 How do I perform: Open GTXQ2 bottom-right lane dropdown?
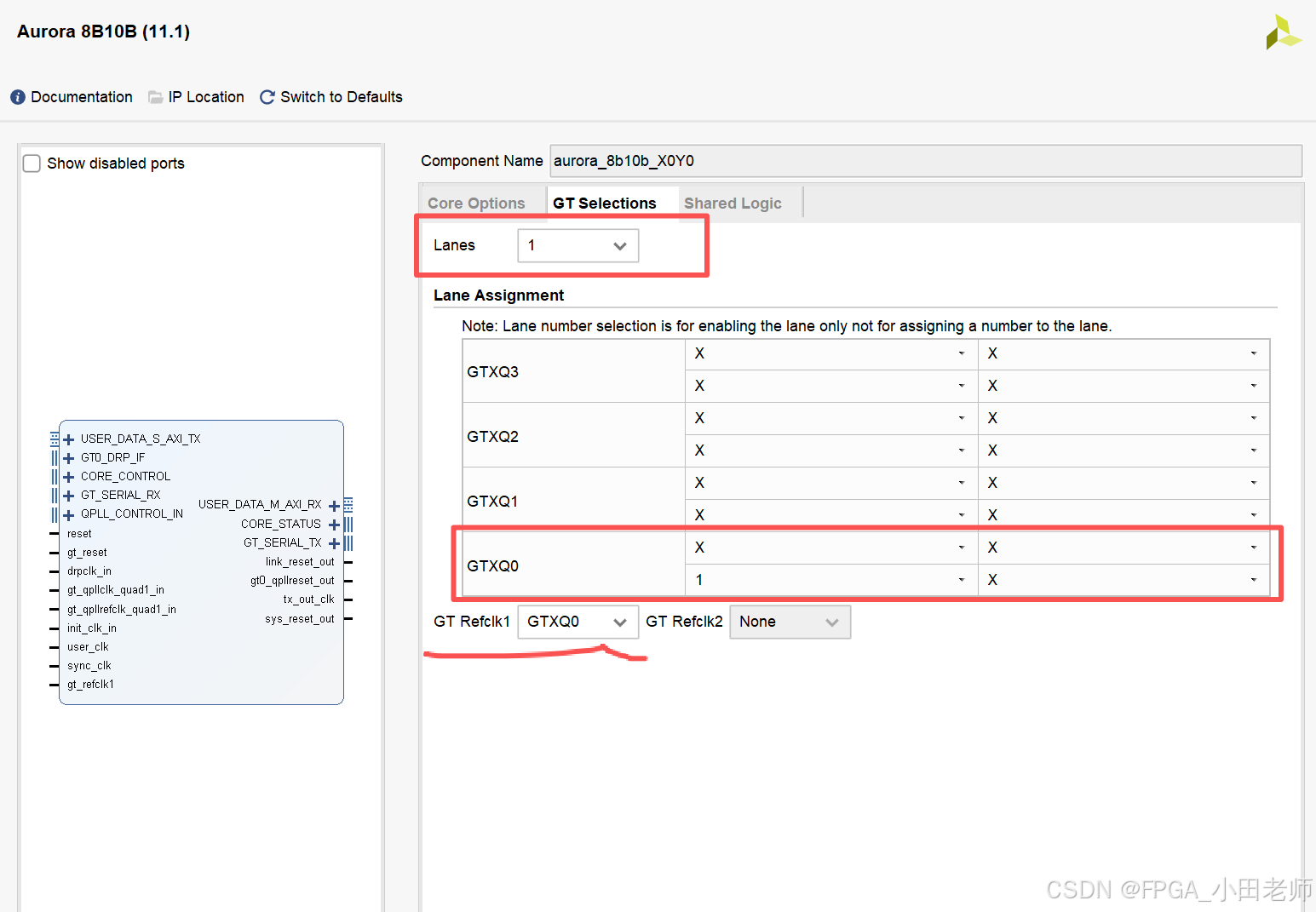coord(1123,450)
